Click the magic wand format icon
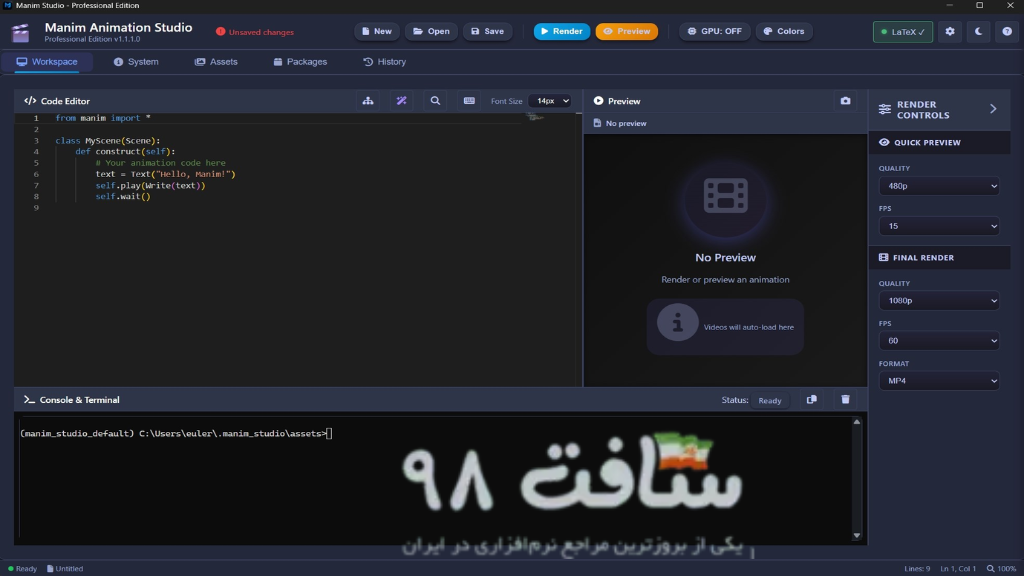This screenshot has width=1024, height=576. tap(402, 101)
